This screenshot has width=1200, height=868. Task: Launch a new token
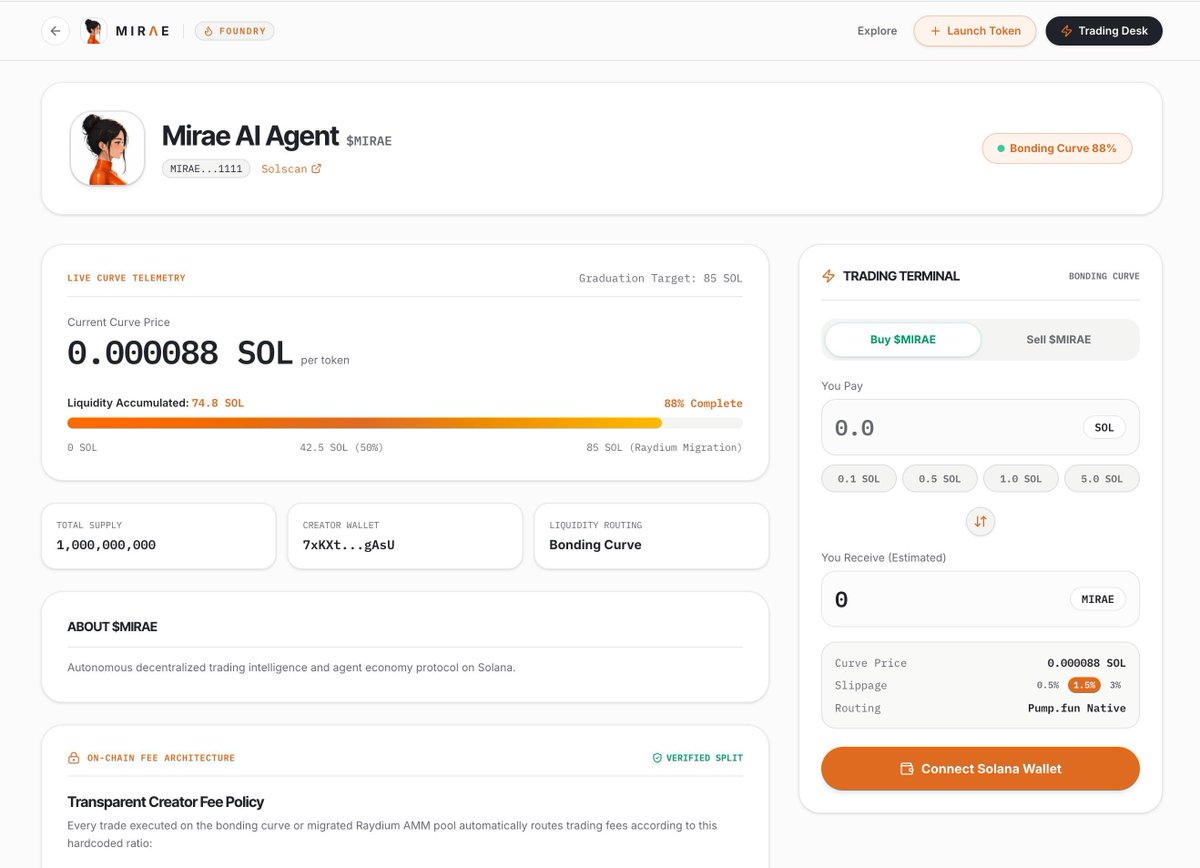point(975,31)
